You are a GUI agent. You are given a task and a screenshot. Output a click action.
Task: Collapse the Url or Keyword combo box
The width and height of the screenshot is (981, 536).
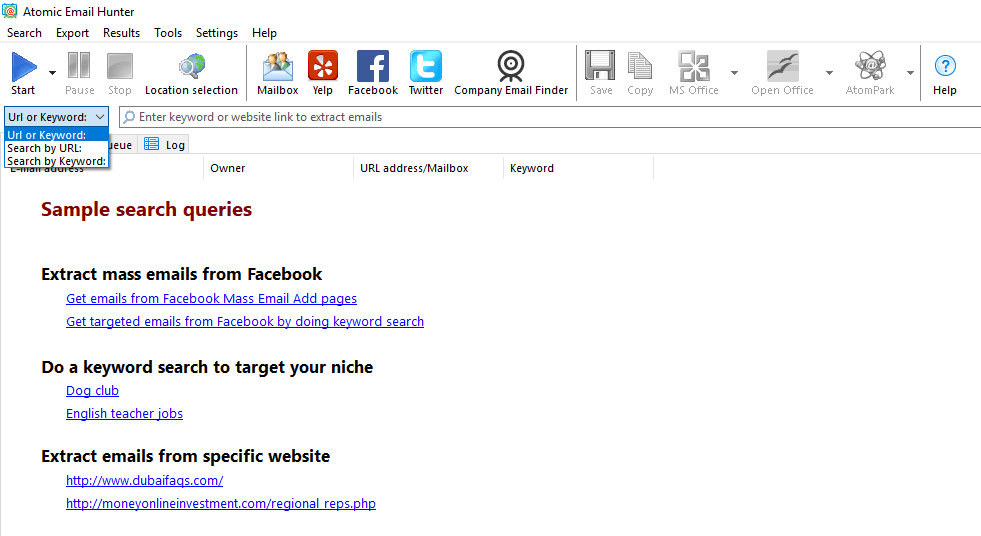pos(56,117)
